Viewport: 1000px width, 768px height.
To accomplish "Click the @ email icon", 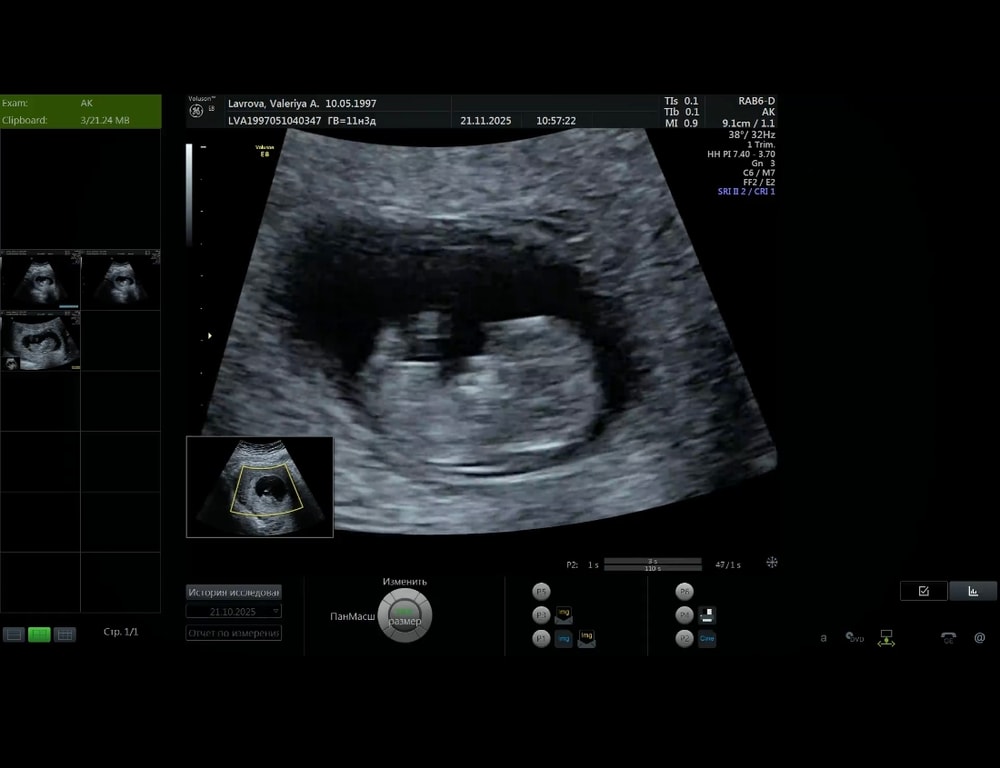I will pos(979,638).
